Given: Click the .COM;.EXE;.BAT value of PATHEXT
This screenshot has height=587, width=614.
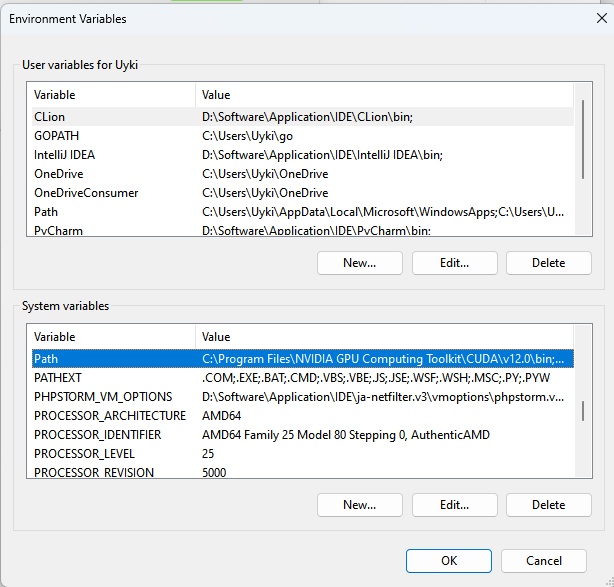Looking at the screenshot, I should [x=376, y=378].
